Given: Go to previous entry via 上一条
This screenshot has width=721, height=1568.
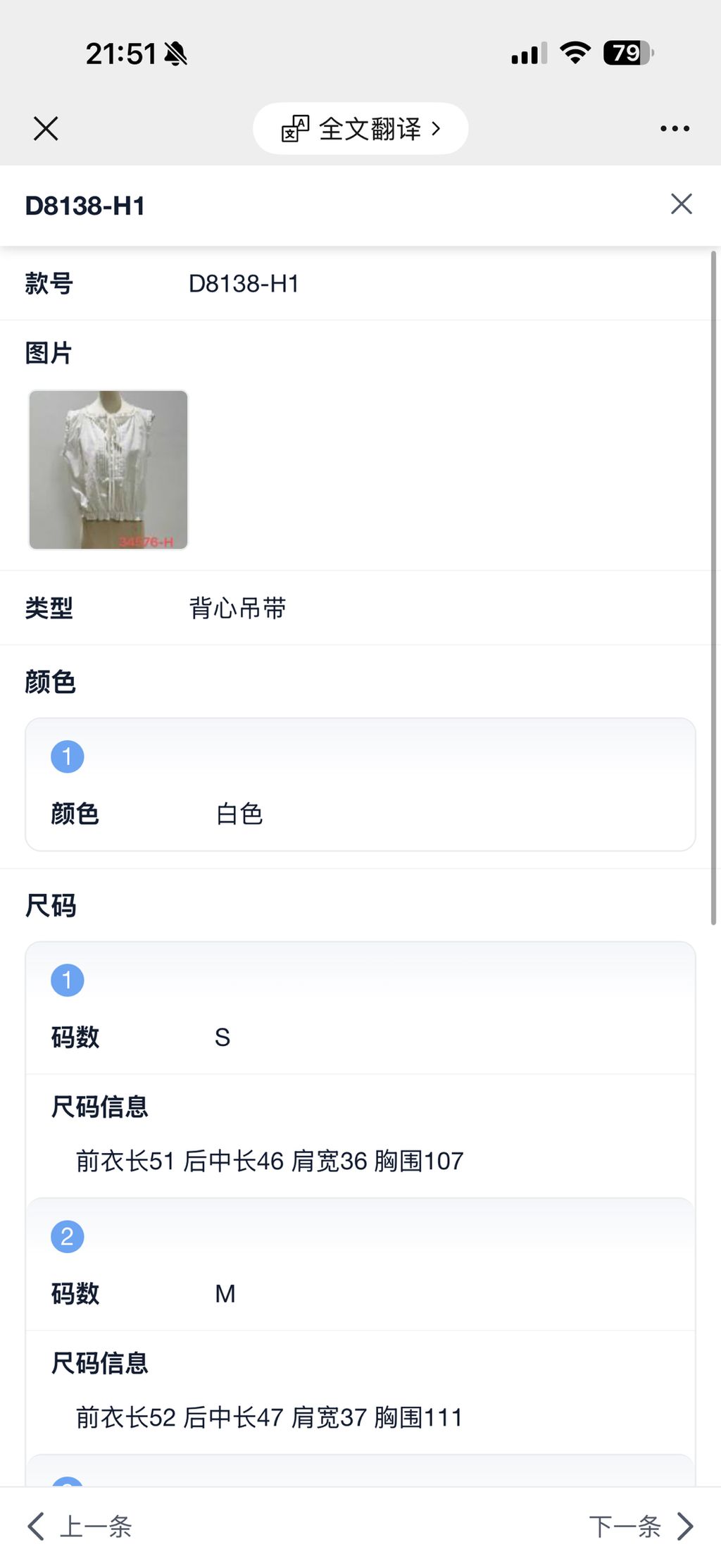Looking at the screenshot, I should click(96, 1526).
